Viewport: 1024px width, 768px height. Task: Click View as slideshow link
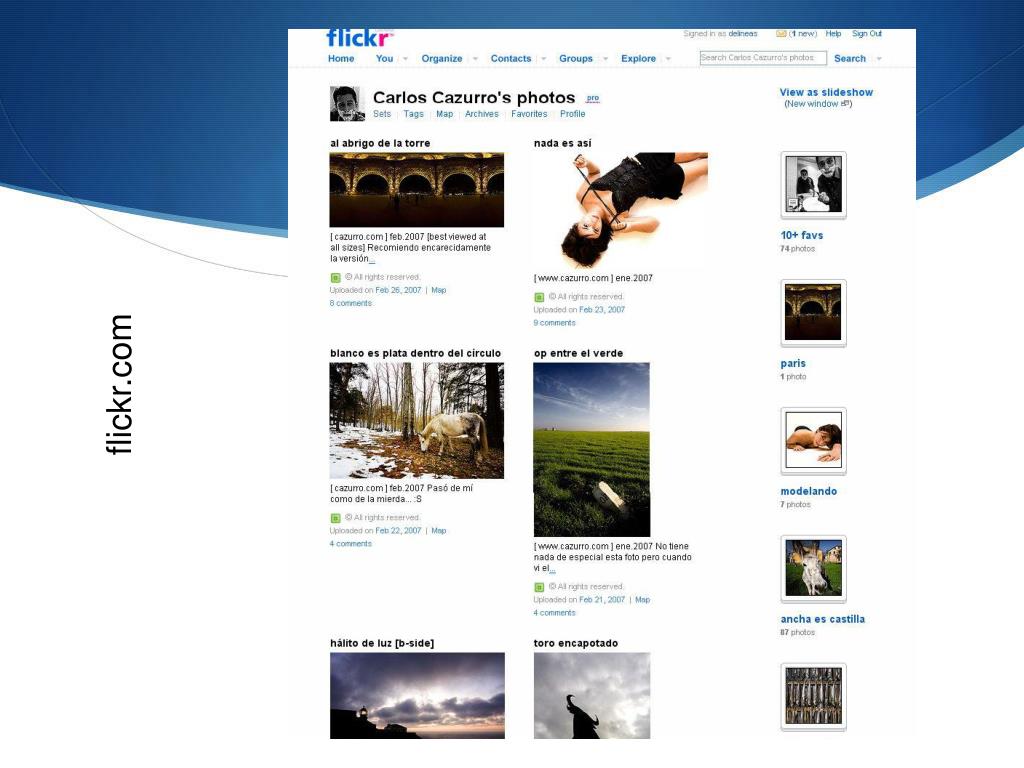point(826,93)
